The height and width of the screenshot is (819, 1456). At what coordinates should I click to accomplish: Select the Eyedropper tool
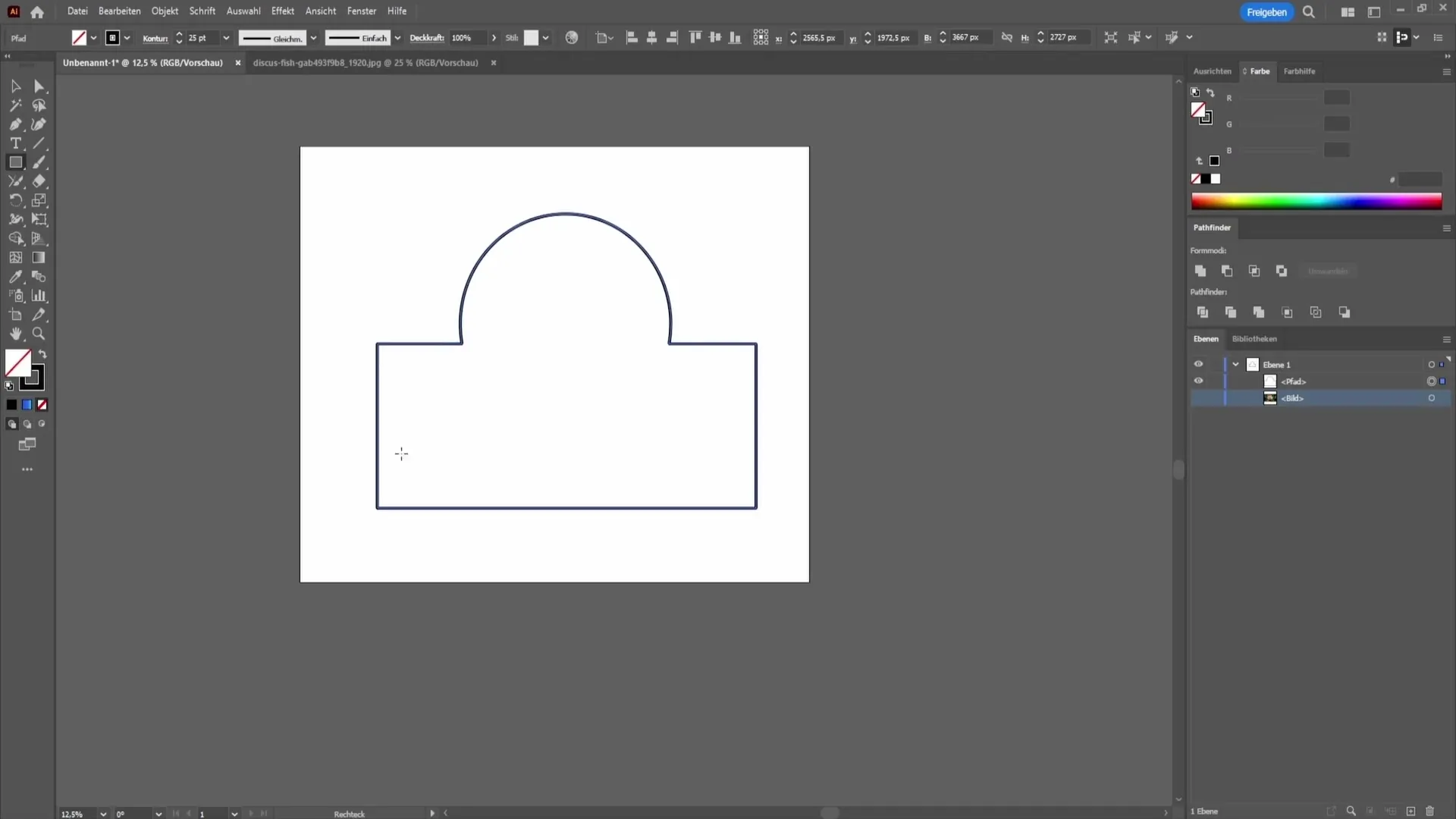(15, 277)
